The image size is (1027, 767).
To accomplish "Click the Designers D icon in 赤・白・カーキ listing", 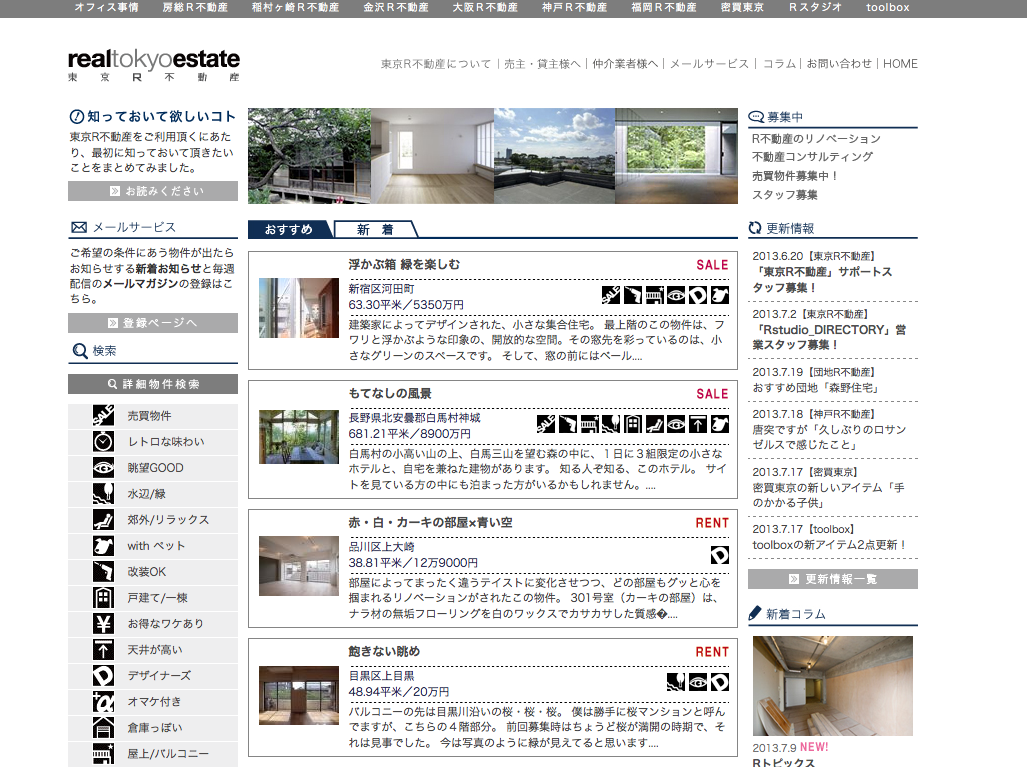I will pyautogui.click(x=719, y=555).
